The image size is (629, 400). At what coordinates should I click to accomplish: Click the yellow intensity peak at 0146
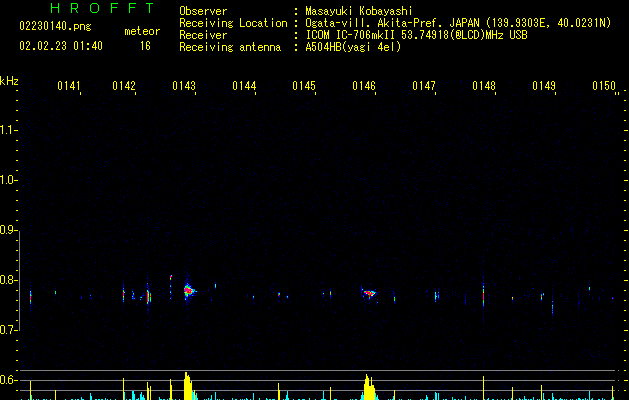coord(369,387)
